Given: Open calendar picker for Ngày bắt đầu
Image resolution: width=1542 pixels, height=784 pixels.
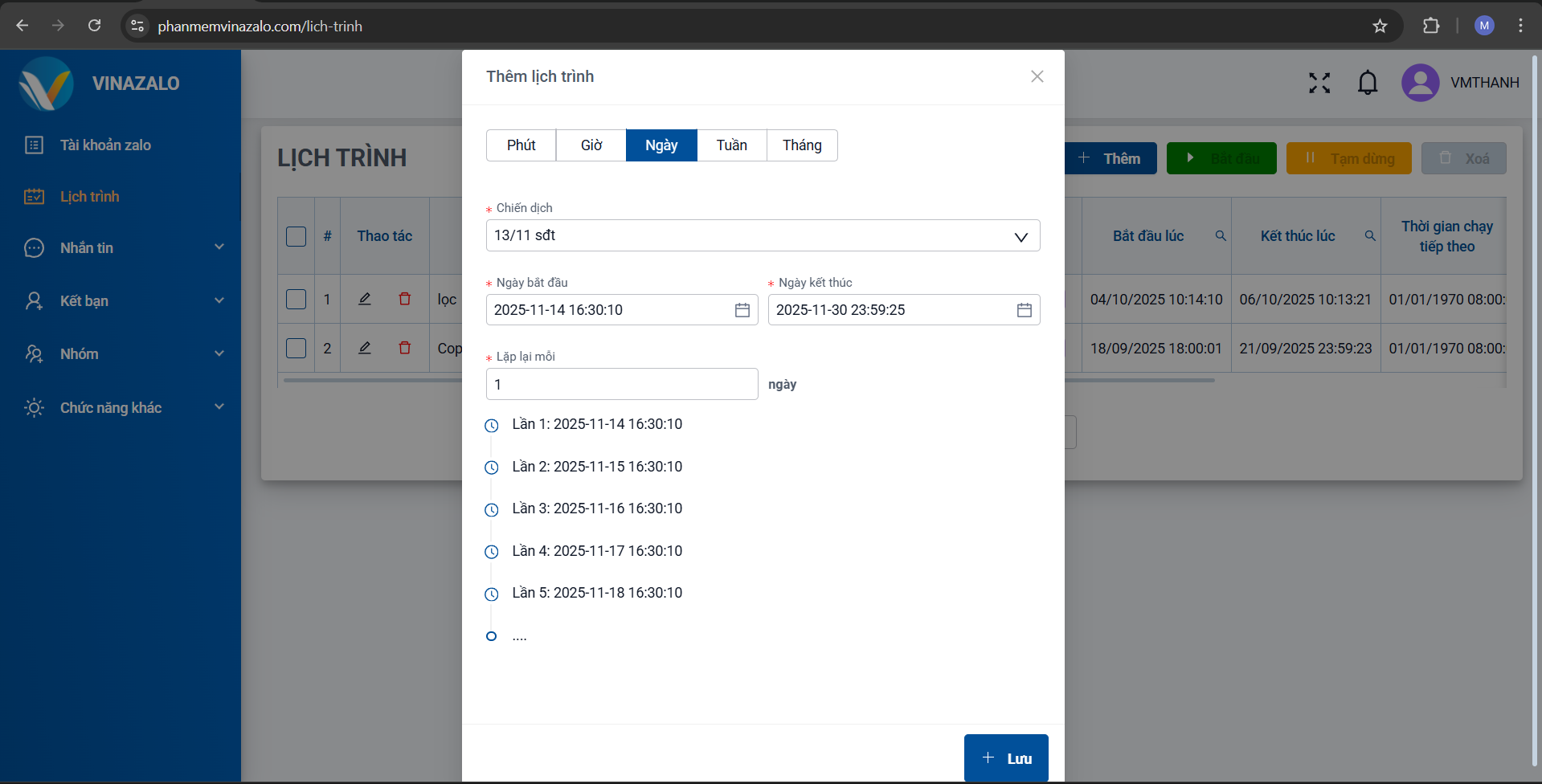Looking at the screenshot, I should 742,310.
